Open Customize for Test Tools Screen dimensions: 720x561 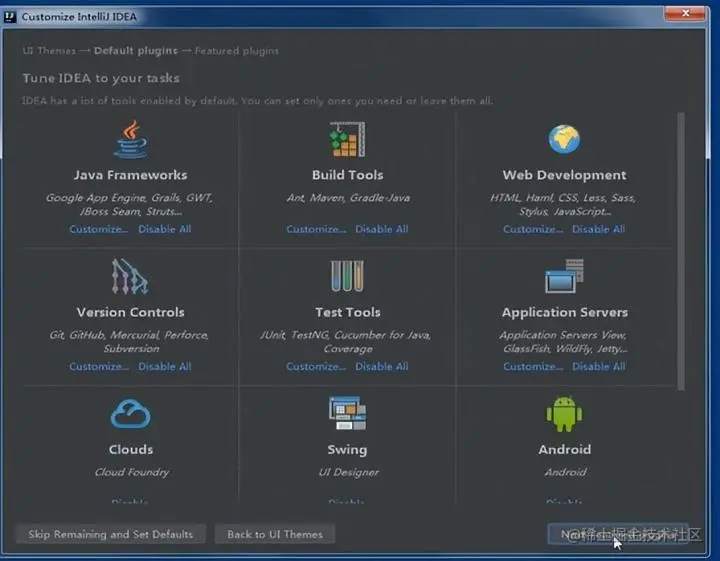coord(316,366)
